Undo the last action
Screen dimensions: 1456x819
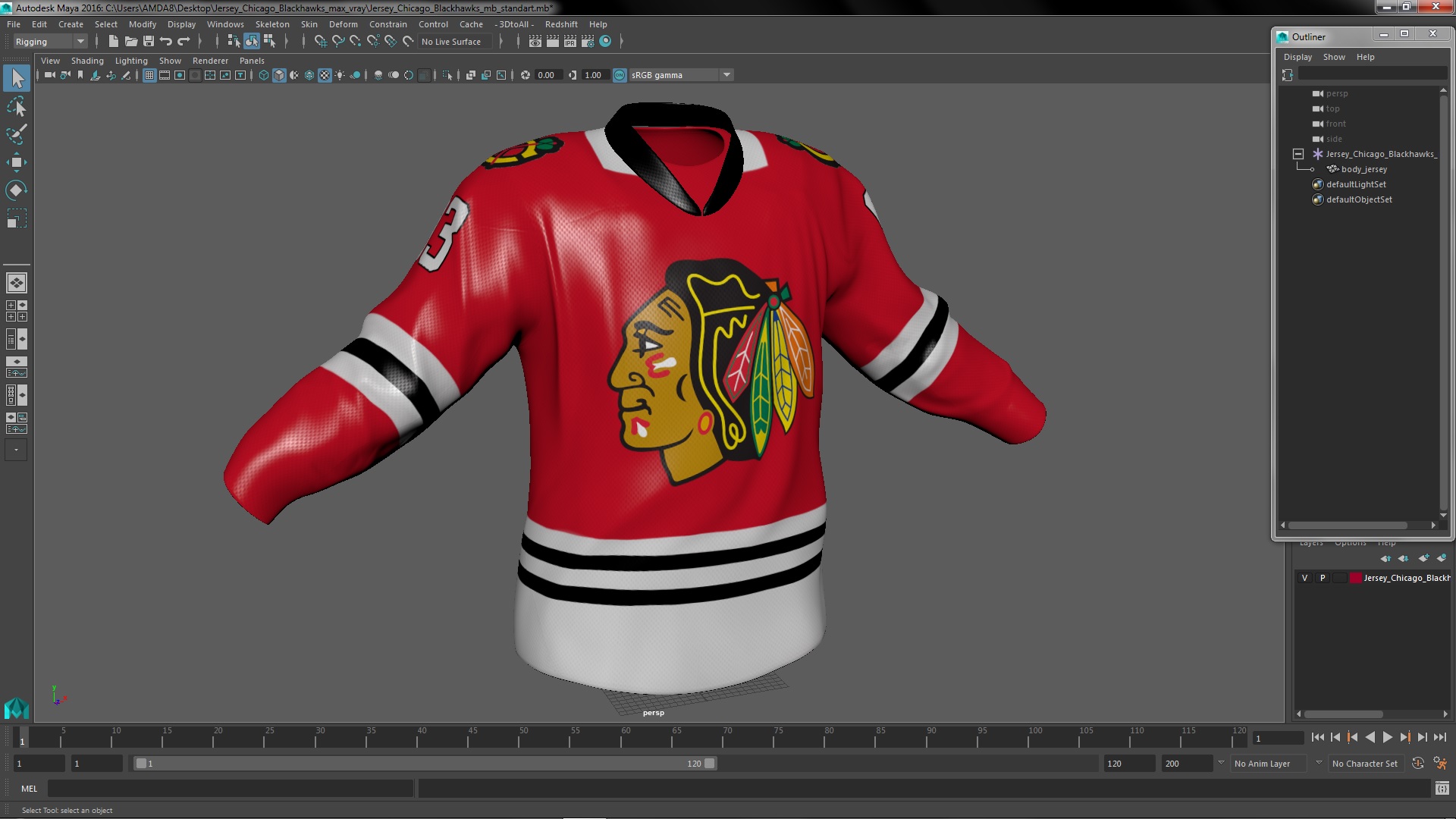pos(166,42)
